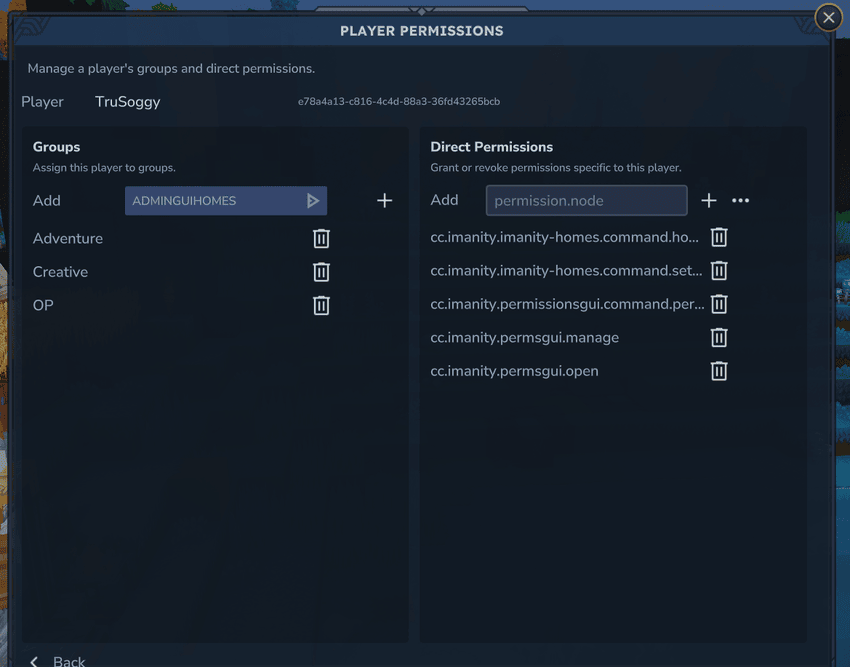Click the permission.node input field

click(x=586, y=201)
